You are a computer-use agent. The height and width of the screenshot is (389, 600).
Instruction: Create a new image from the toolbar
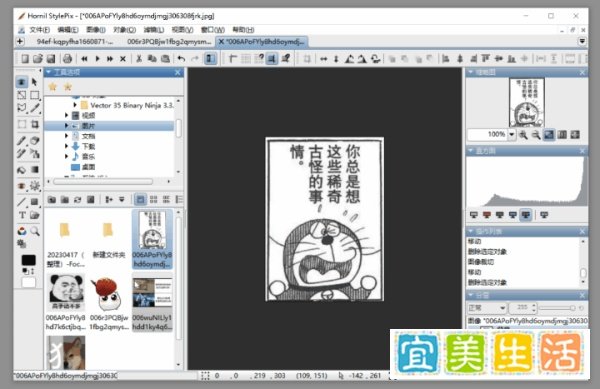coord(25,59)
